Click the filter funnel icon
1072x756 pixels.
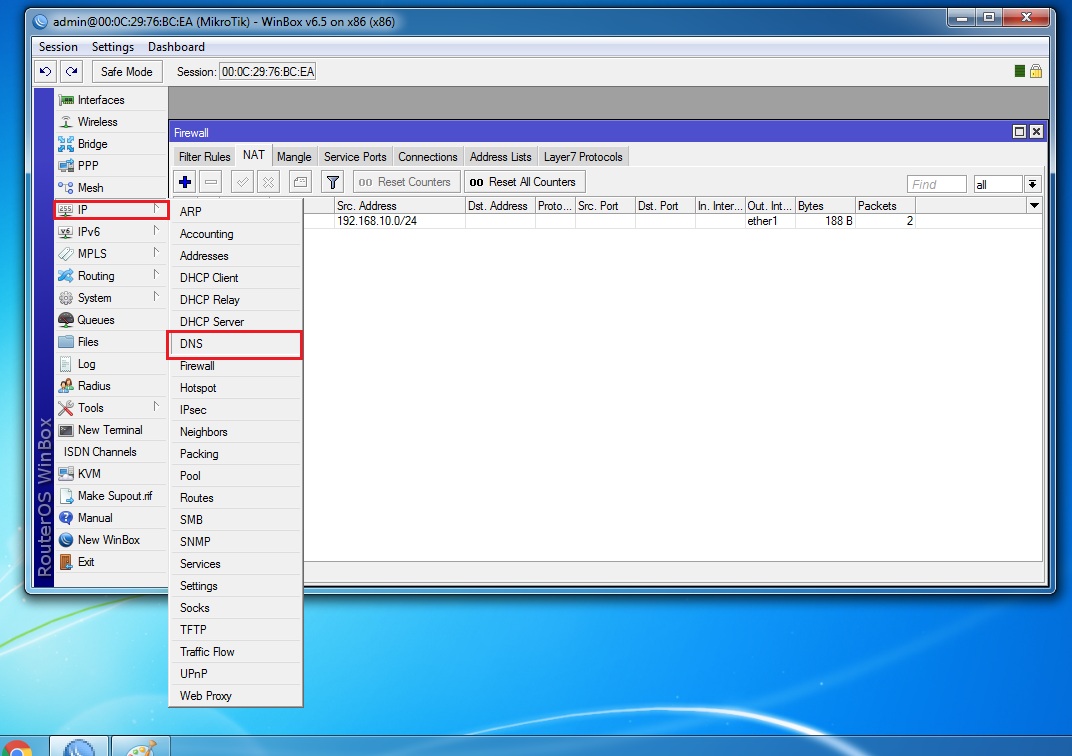coord(332,182)
